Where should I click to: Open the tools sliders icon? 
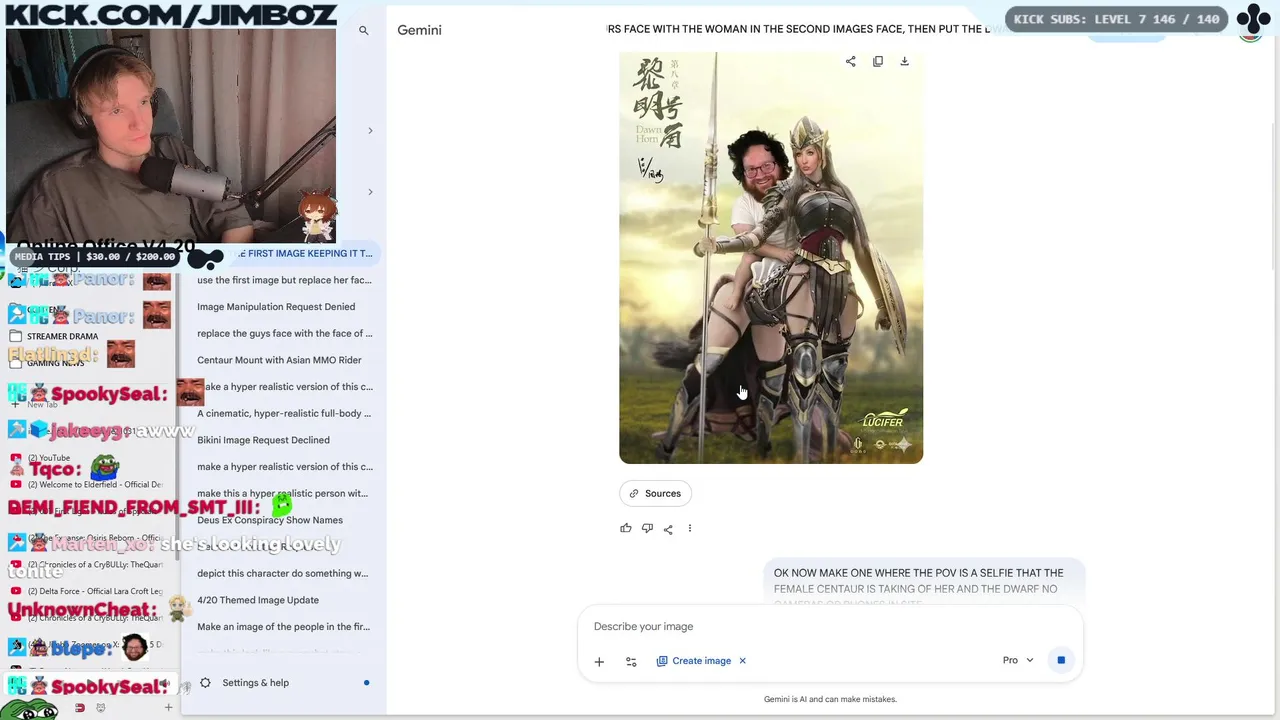[631, 661]
